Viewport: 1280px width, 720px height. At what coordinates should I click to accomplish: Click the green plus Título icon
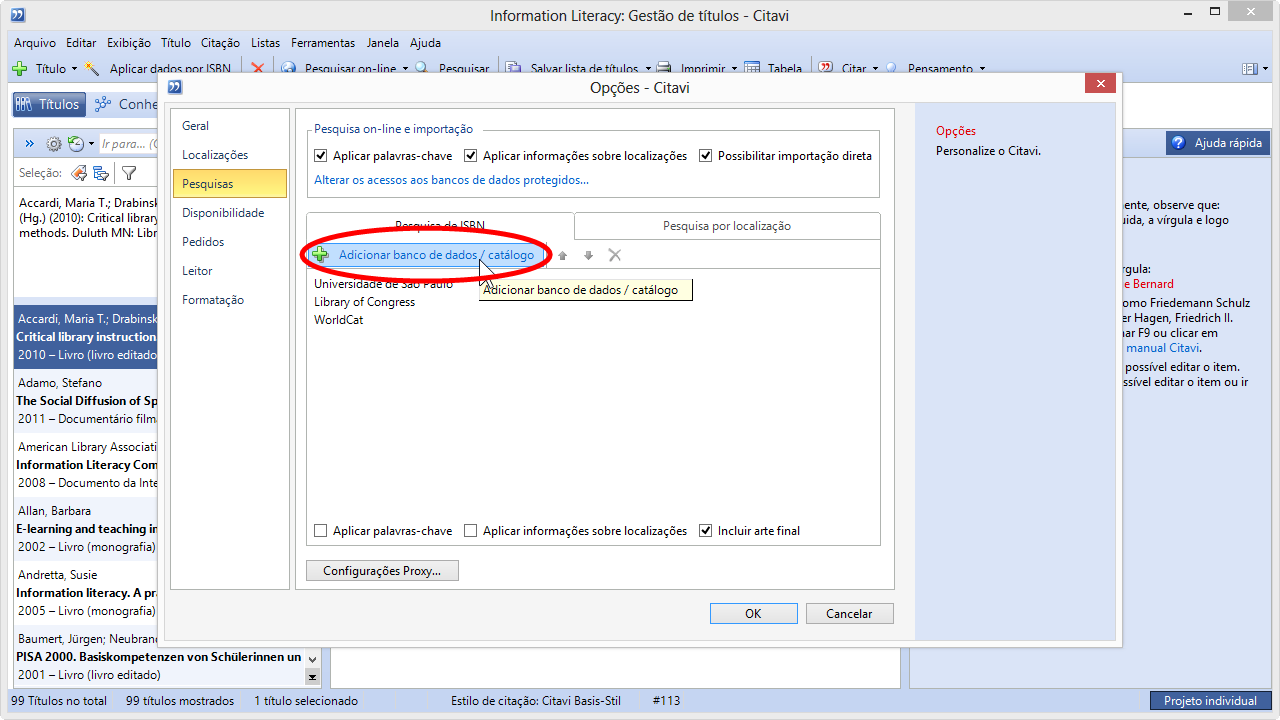(x=19, y=69)
